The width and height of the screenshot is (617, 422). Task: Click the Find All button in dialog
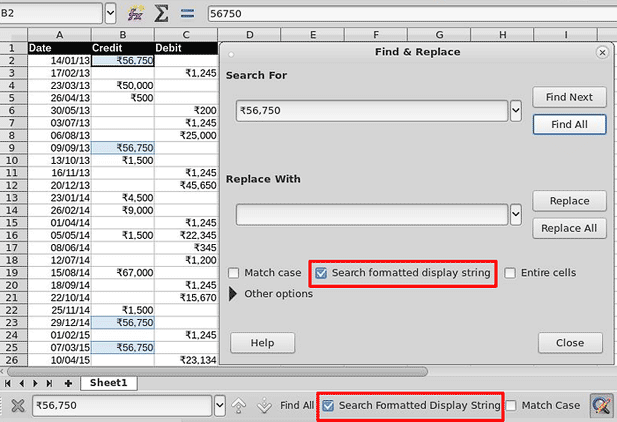click(x=569, y=125)
